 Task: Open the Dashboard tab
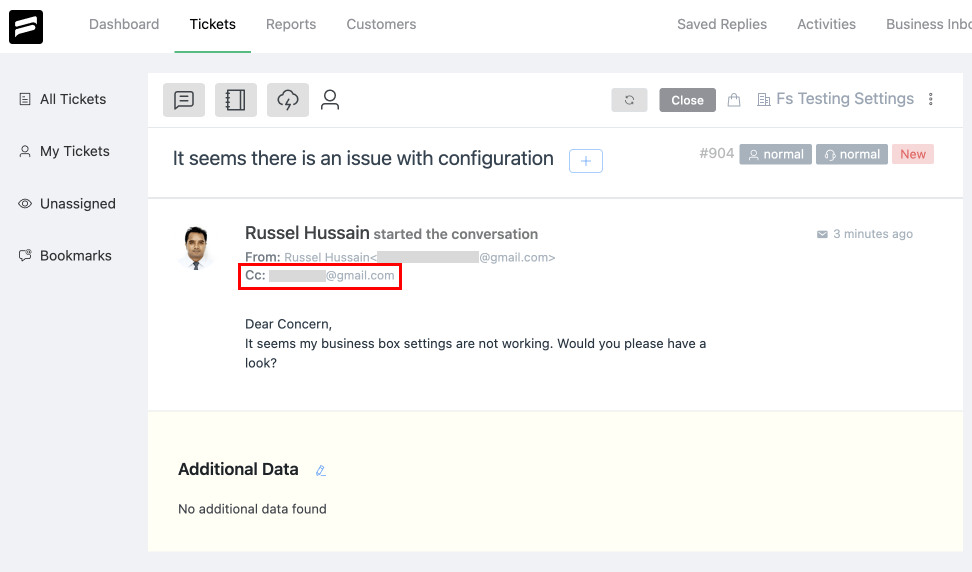pos(124,24)
